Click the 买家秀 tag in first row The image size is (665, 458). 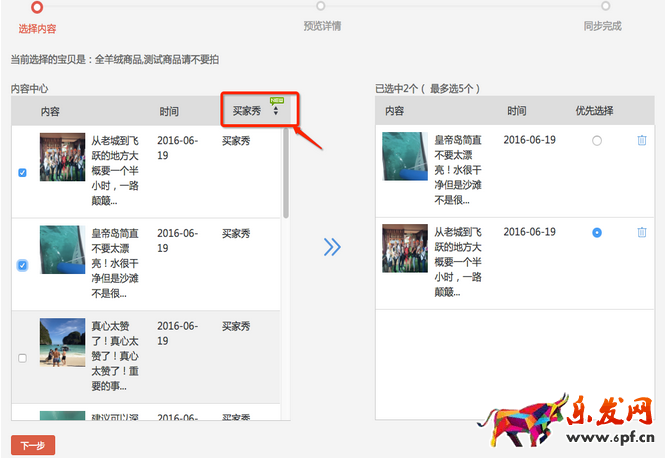click(x=236, y=141)
